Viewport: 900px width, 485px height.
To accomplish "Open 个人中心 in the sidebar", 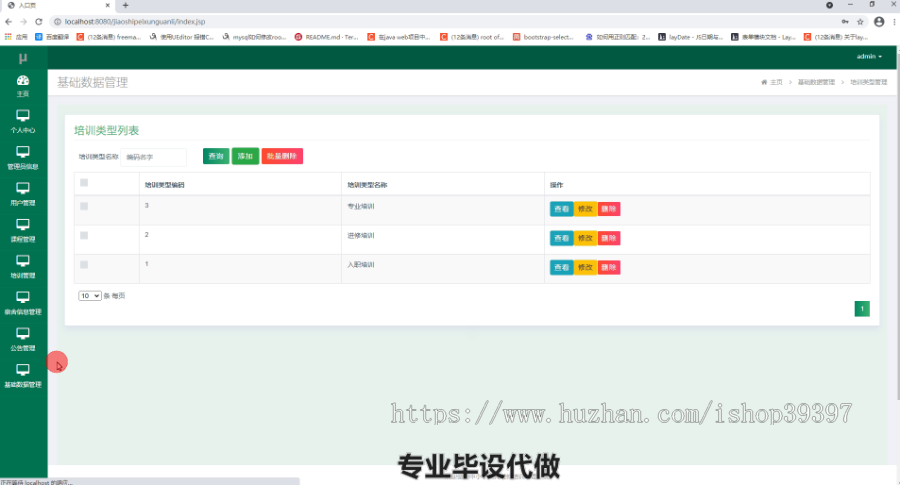I will pyautogui.click(x=23, y=121).
